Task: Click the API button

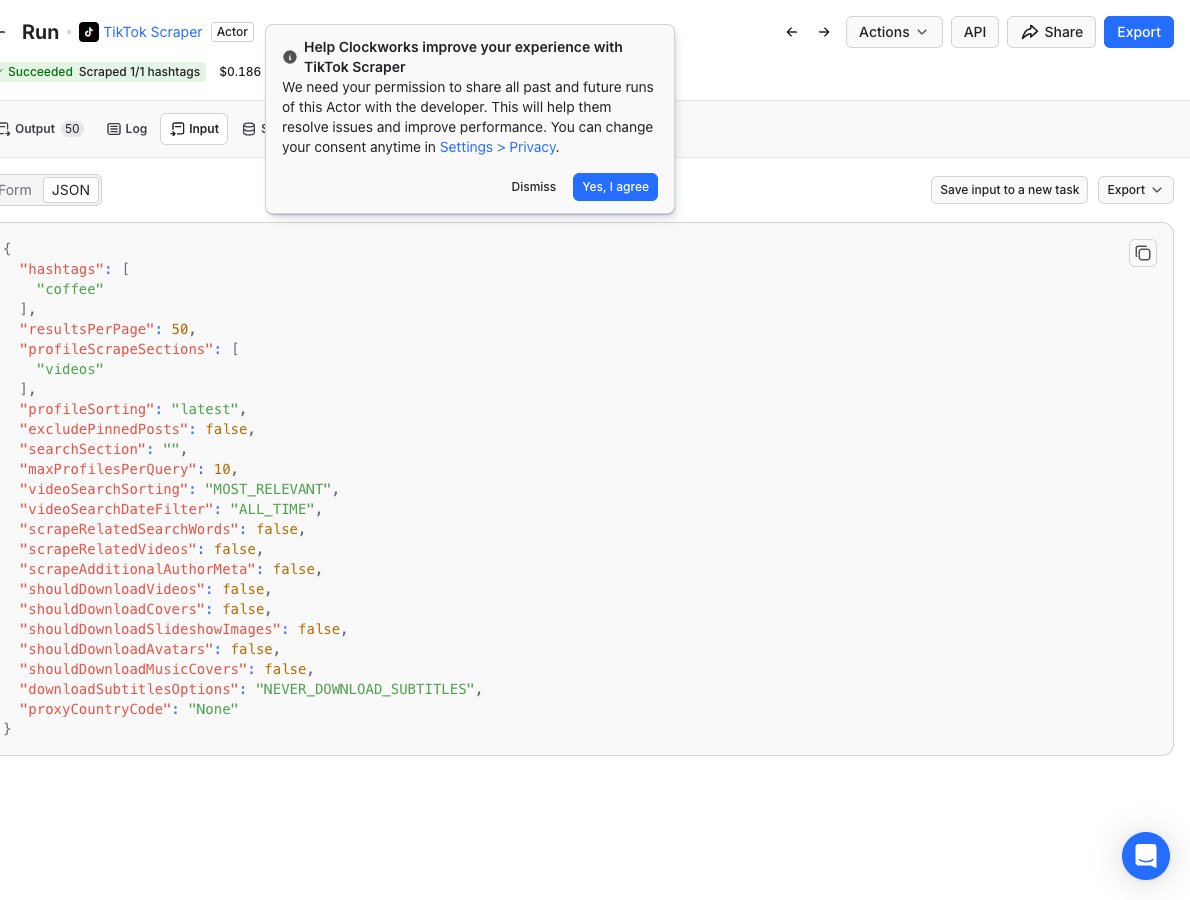Action: (974, 32)
